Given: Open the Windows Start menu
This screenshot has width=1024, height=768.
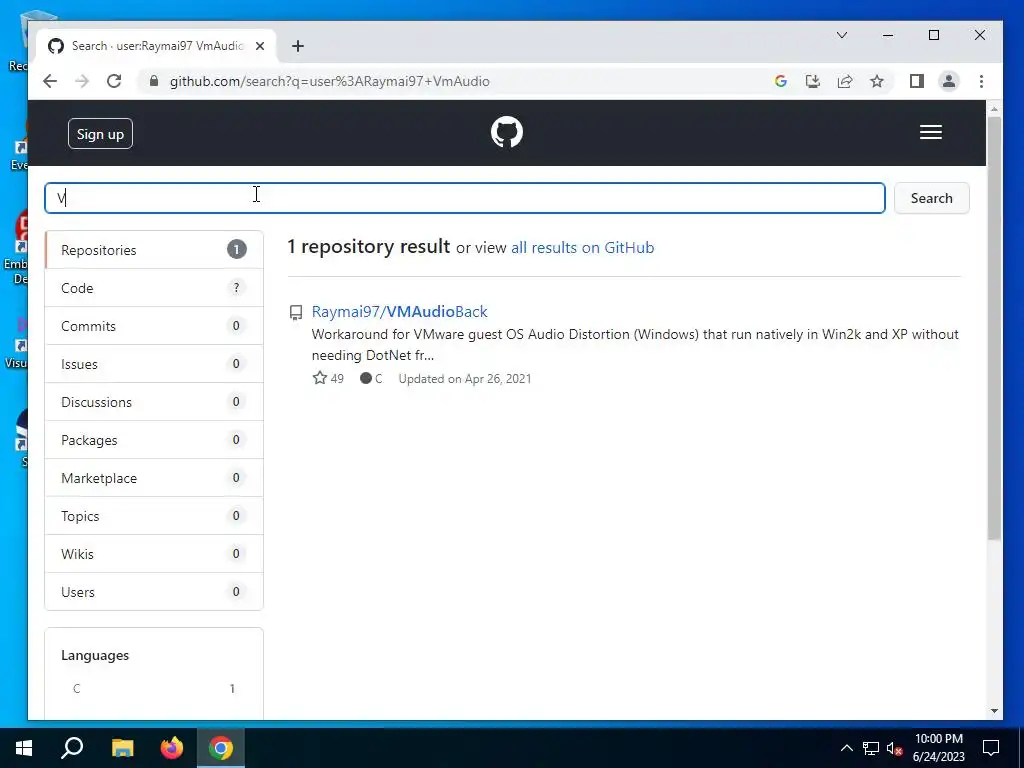Looking at the screenshot, I should pyautogui.click(x=24, y=748).
